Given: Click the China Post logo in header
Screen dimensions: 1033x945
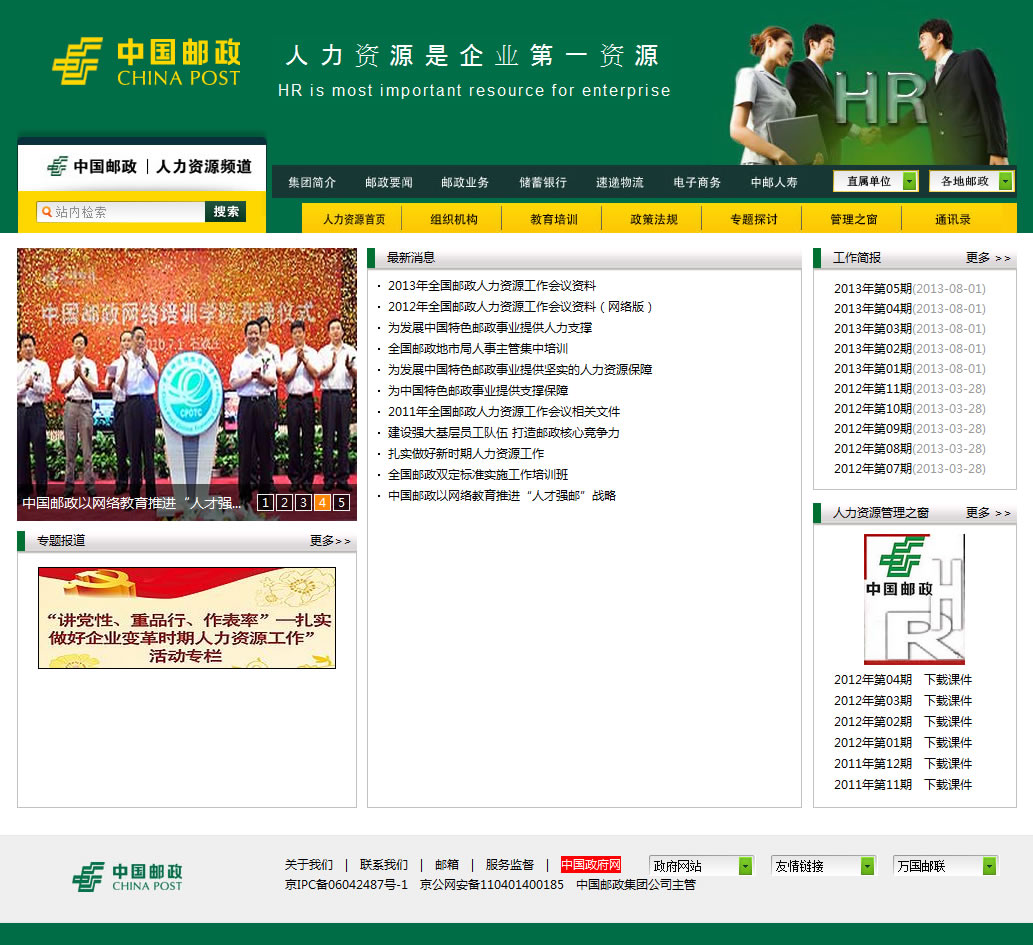Looking at the screenshot, I should (x=146, y=61).
